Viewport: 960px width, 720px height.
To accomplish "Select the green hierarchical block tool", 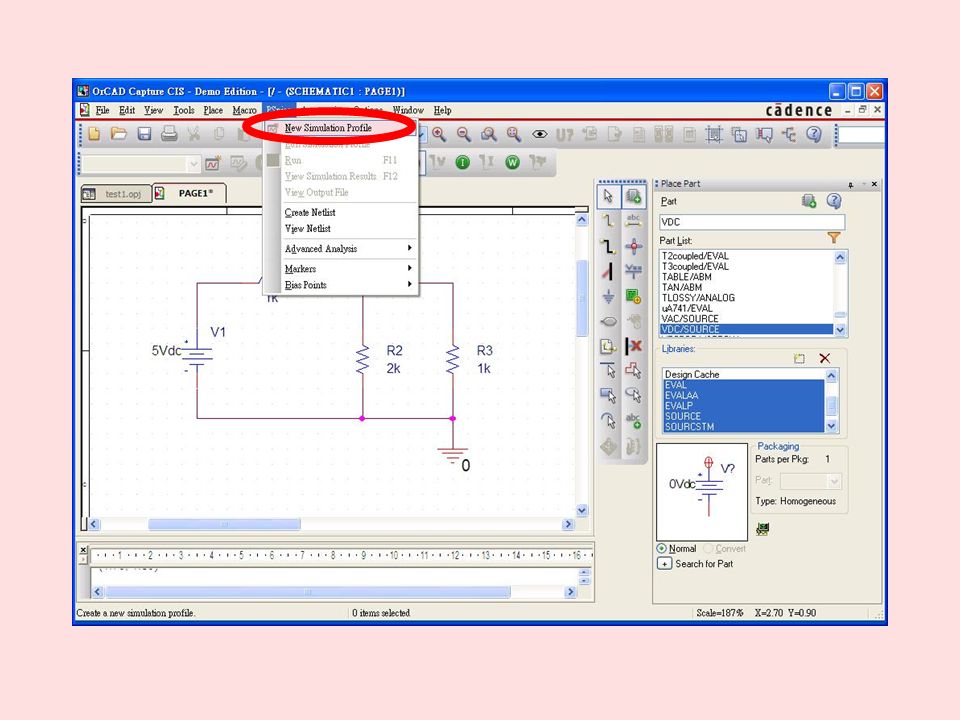I will [x=633, y=296].
